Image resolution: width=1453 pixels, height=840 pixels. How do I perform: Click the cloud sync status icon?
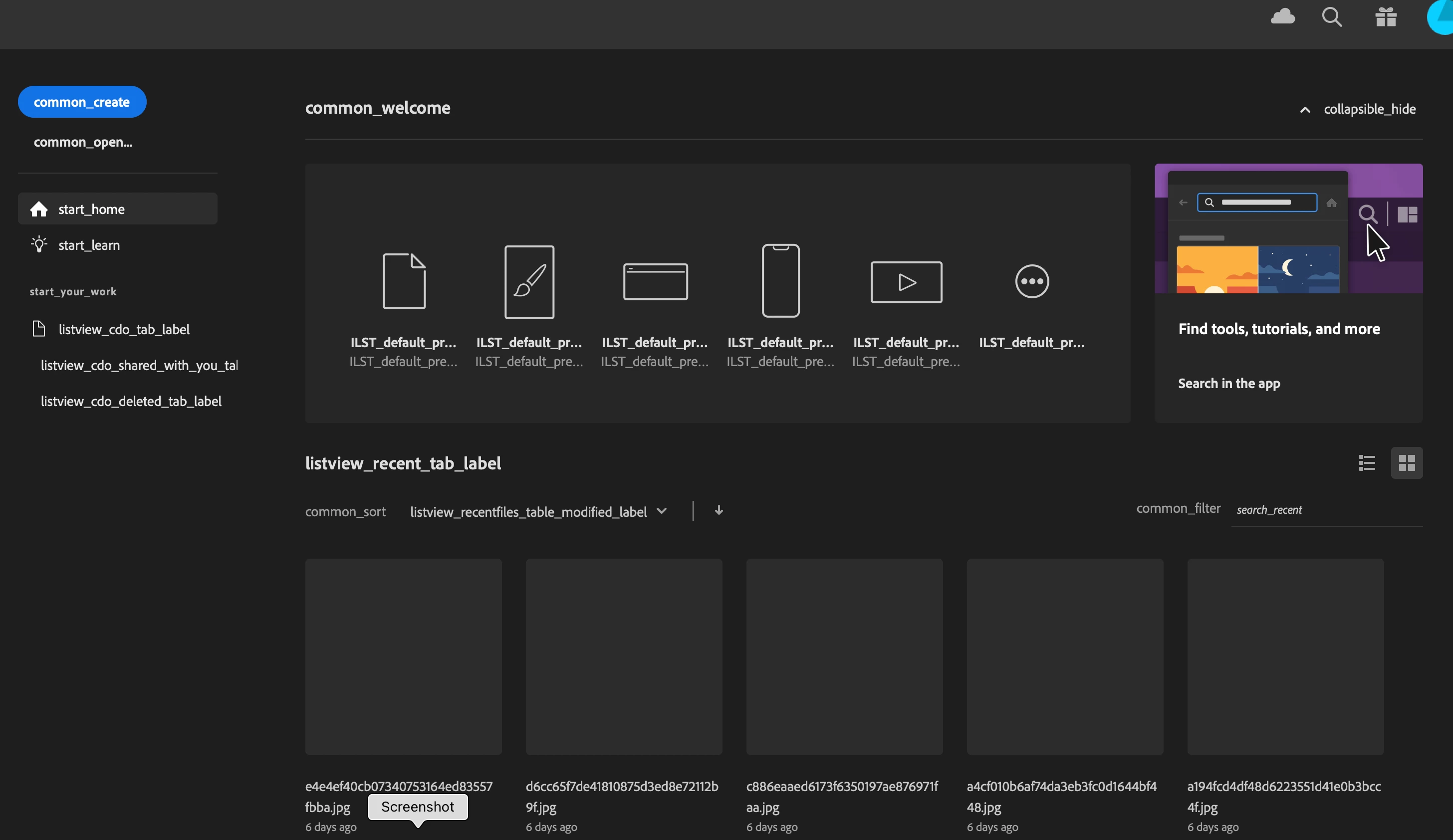[x=1282, y=16]
